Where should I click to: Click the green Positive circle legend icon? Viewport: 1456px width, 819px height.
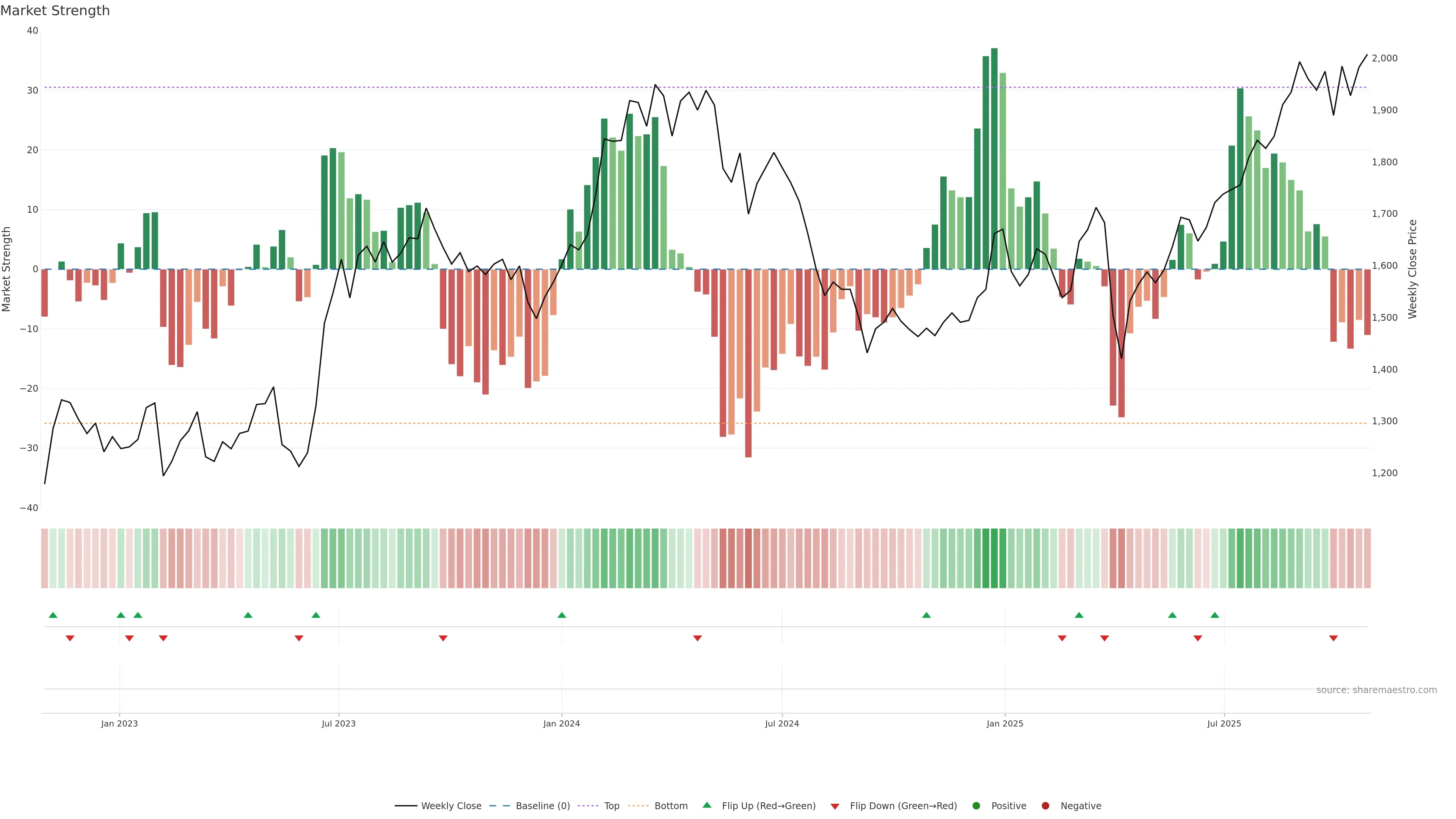tap(976, 806)
